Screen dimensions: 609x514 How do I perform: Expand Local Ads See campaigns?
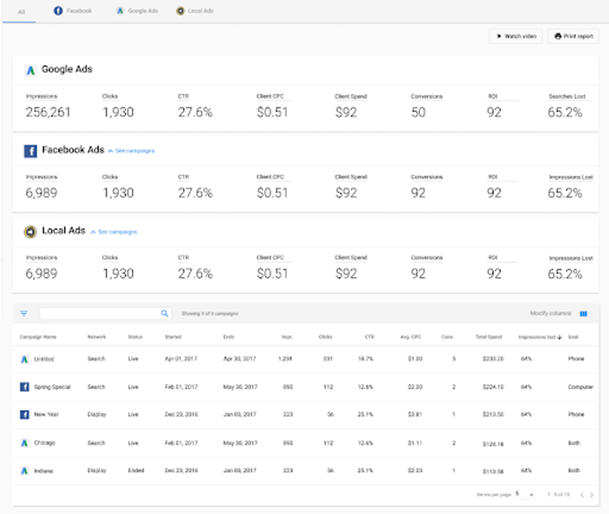pyautogui.click(x=114, y=231)
